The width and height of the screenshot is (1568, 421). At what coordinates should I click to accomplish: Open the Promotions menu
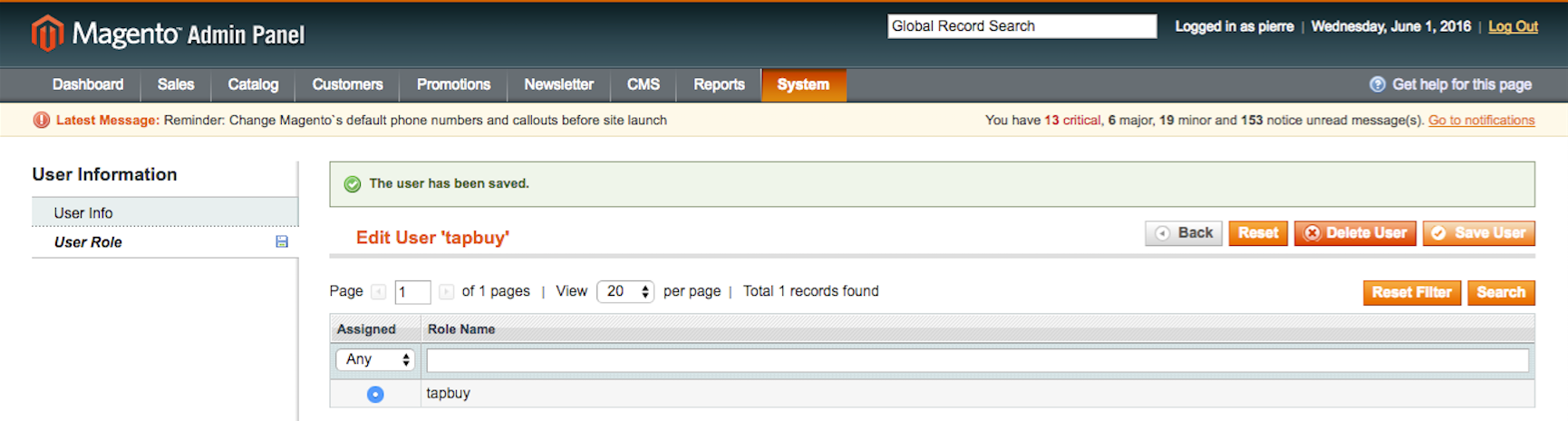(x=453, y=84)
